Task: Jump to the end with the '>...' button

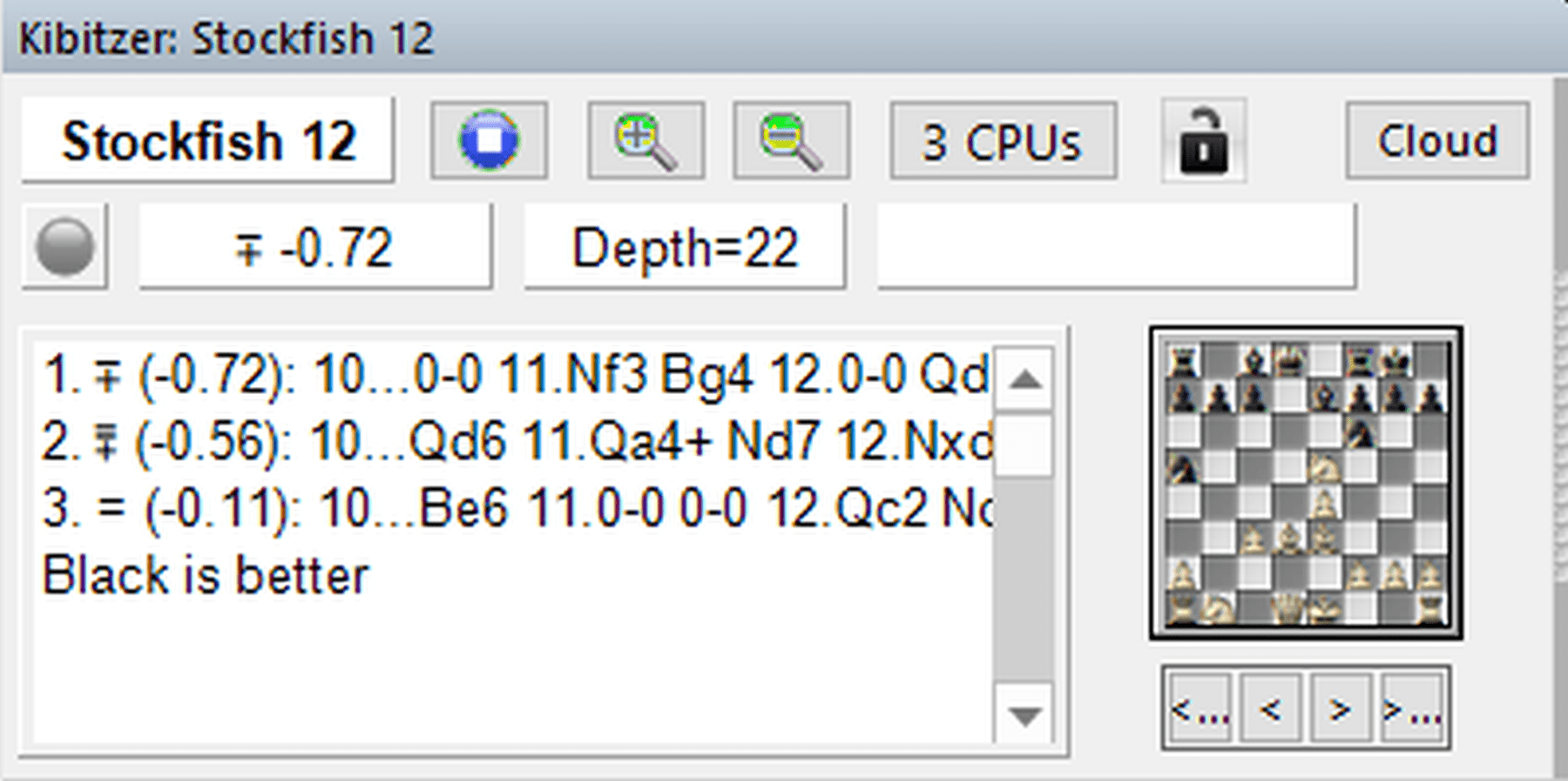Action: (1413, 709)
